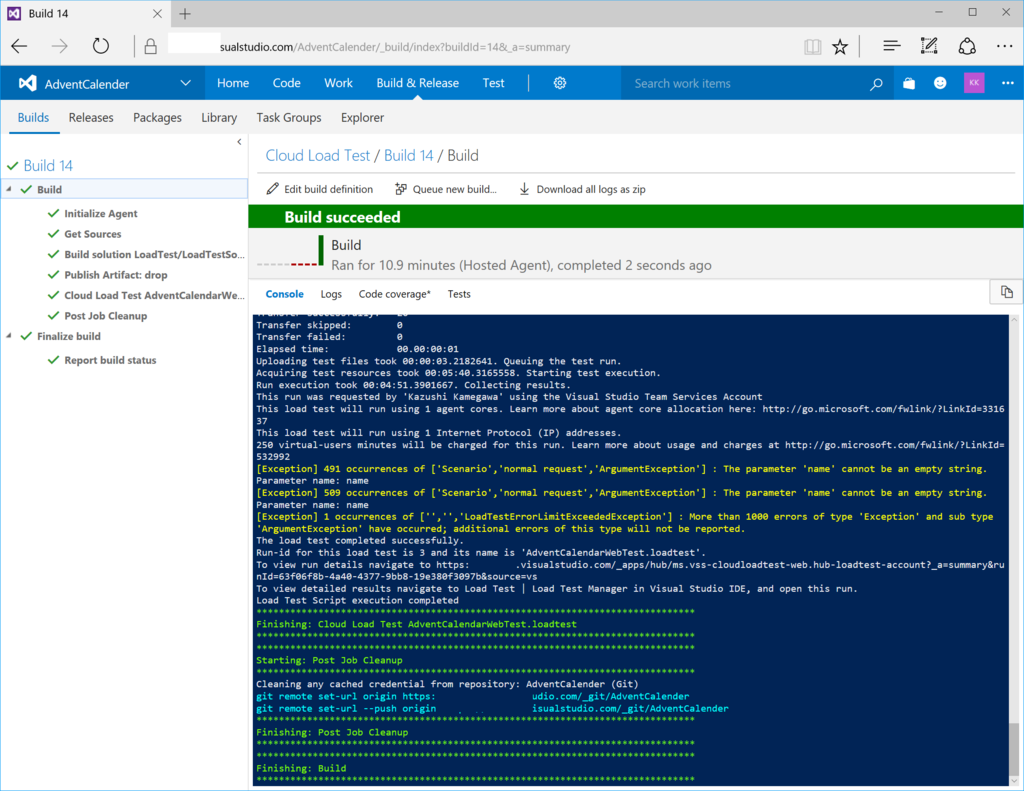Close the Build 14 browser tab
1024x791 pixels.
point(157,14)
